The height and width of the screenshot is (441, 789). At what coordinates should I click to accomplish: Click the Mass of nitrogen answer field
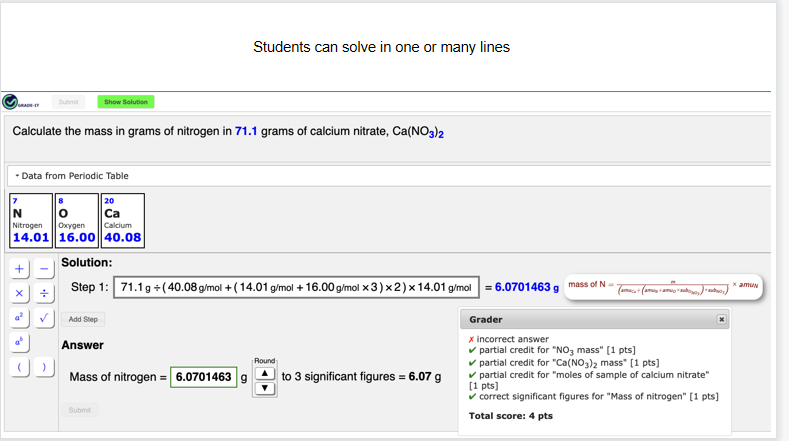204,377
